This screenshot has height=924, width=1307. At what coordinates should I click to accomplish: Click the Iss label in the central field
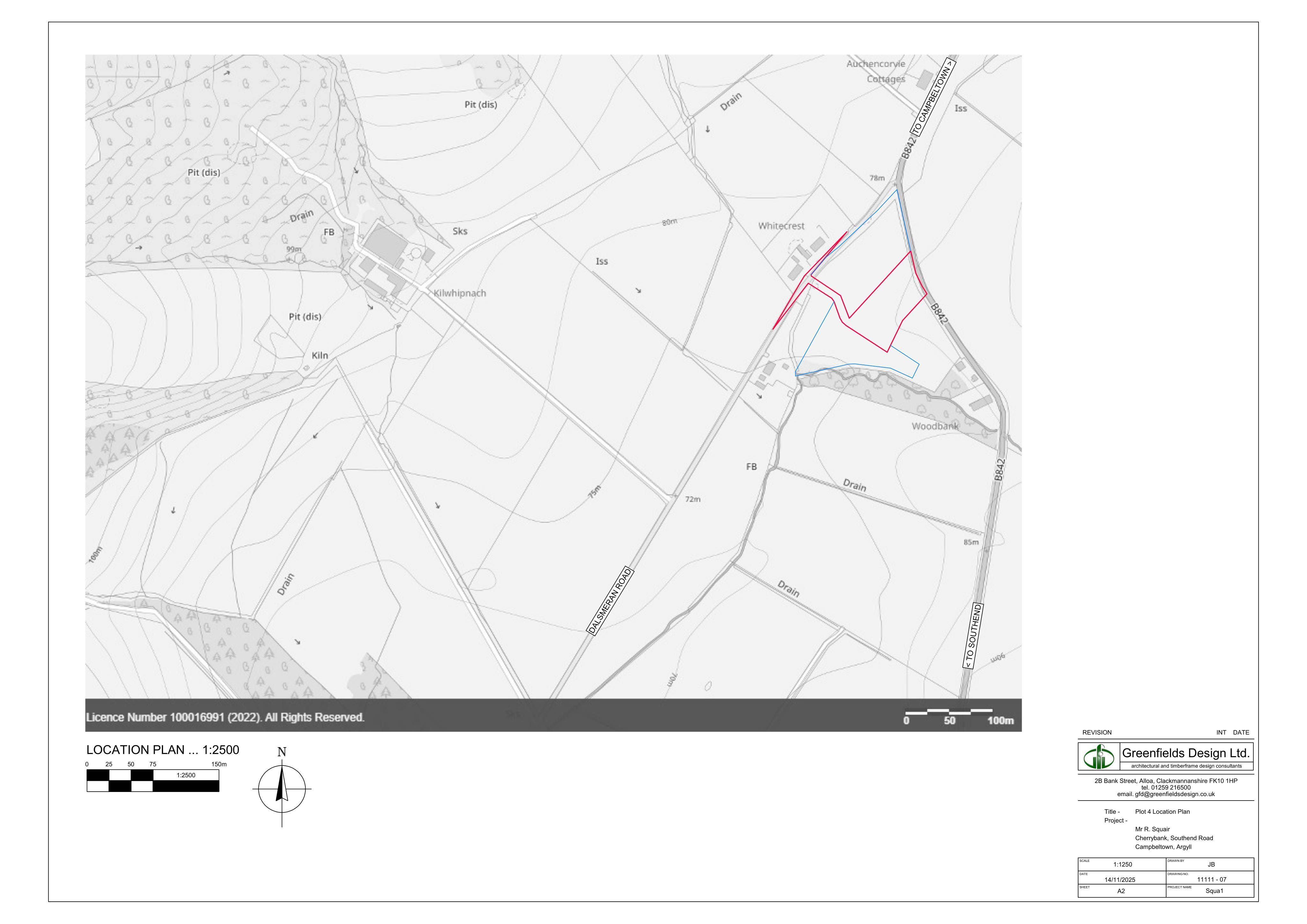click(x=602, y=261)
